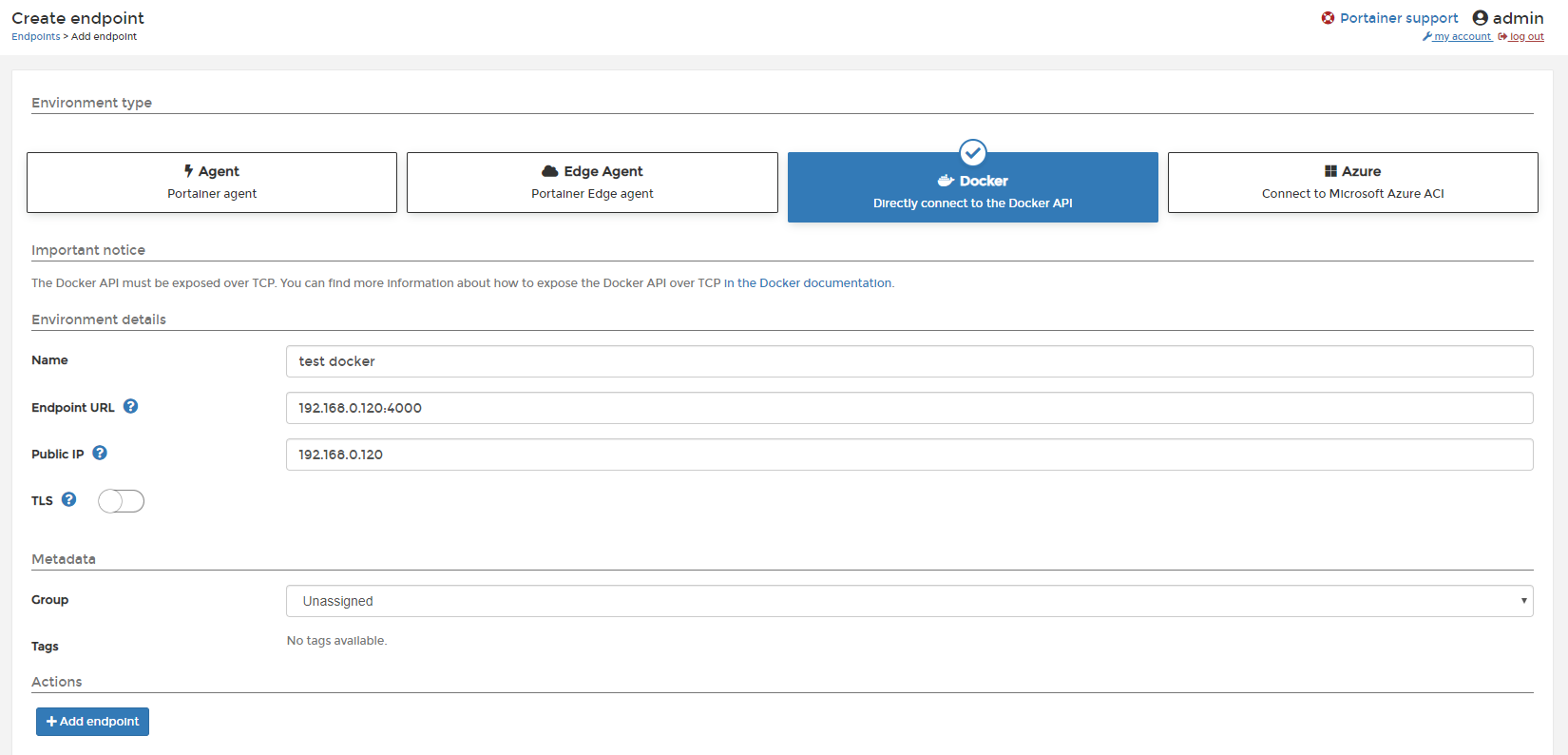
Task: Click the Public IP help icon
Action: click(x=100, y=453)
